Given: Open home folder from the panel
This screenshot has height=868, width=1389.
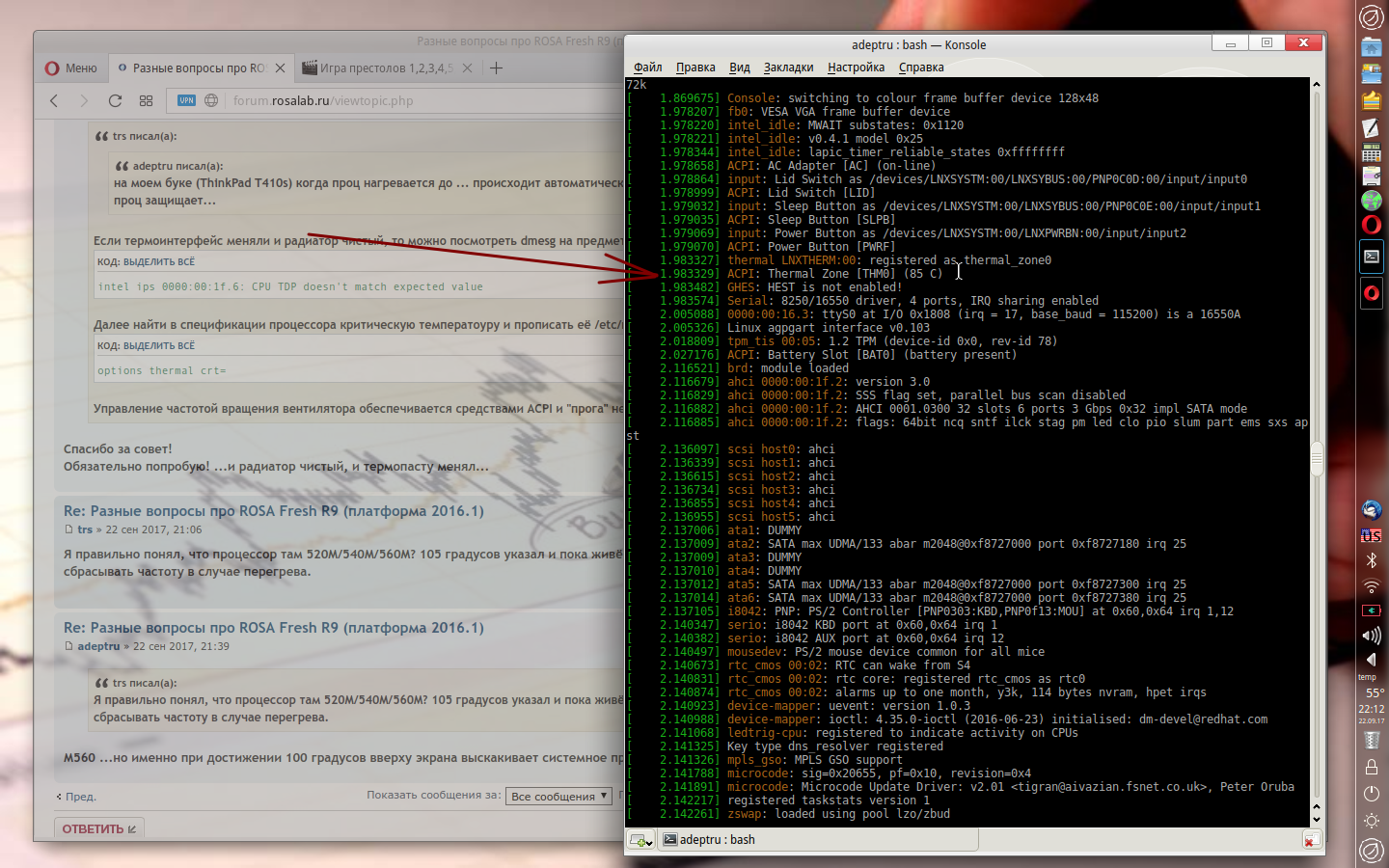Looking at the screenshot, I should coord(1371,46).
